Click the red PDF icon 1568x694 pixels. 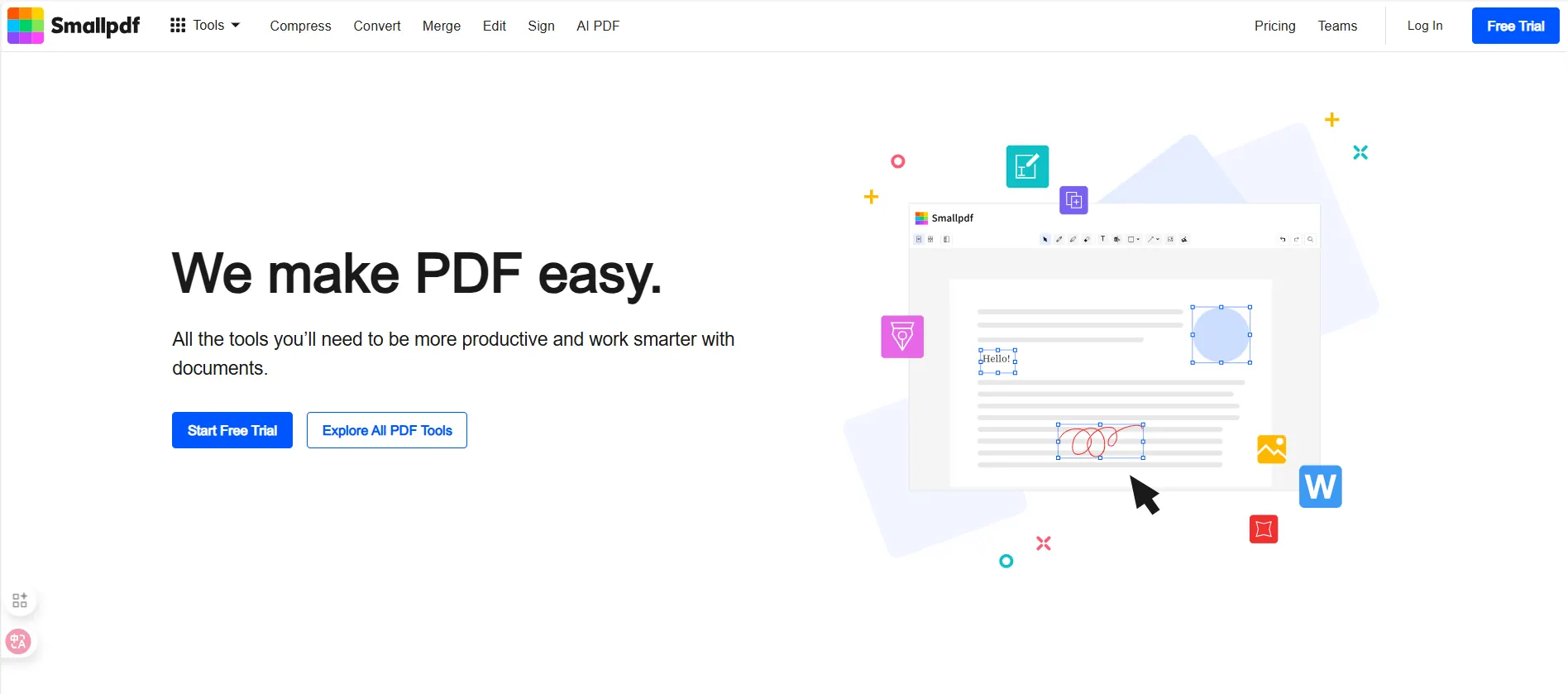pyautogui.click(x=1264, y=529)
